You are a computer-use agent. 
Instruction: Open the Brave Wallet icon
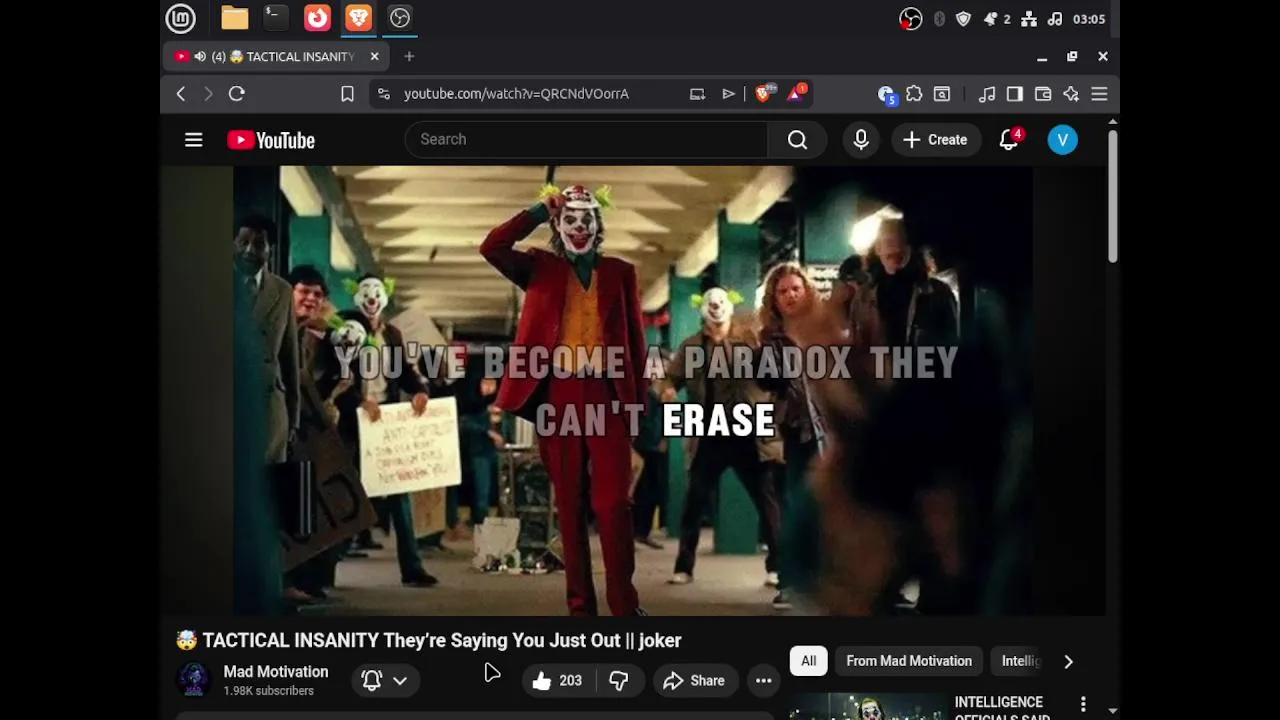[x=1043, y=94]
